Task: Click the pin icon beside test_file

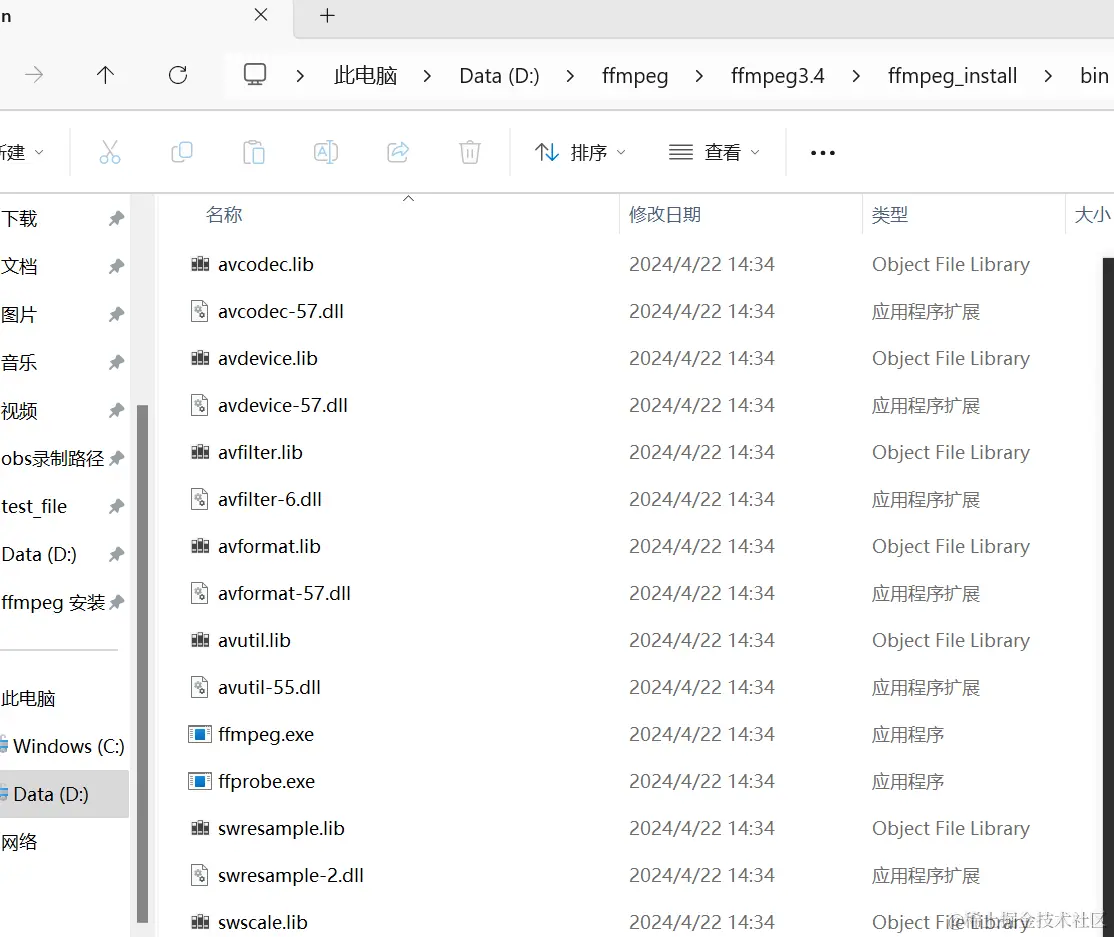Action: (117, 507)
